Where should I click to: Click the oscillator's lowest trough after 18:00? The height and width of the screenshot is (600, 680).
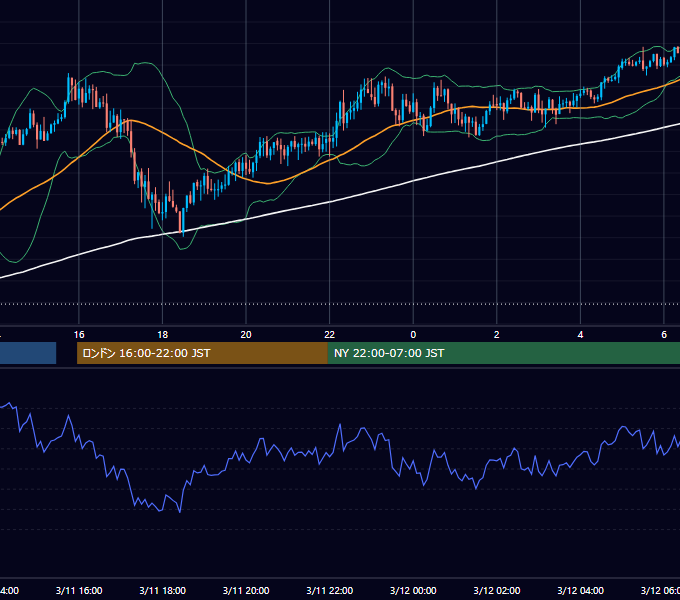coord(180,512)
